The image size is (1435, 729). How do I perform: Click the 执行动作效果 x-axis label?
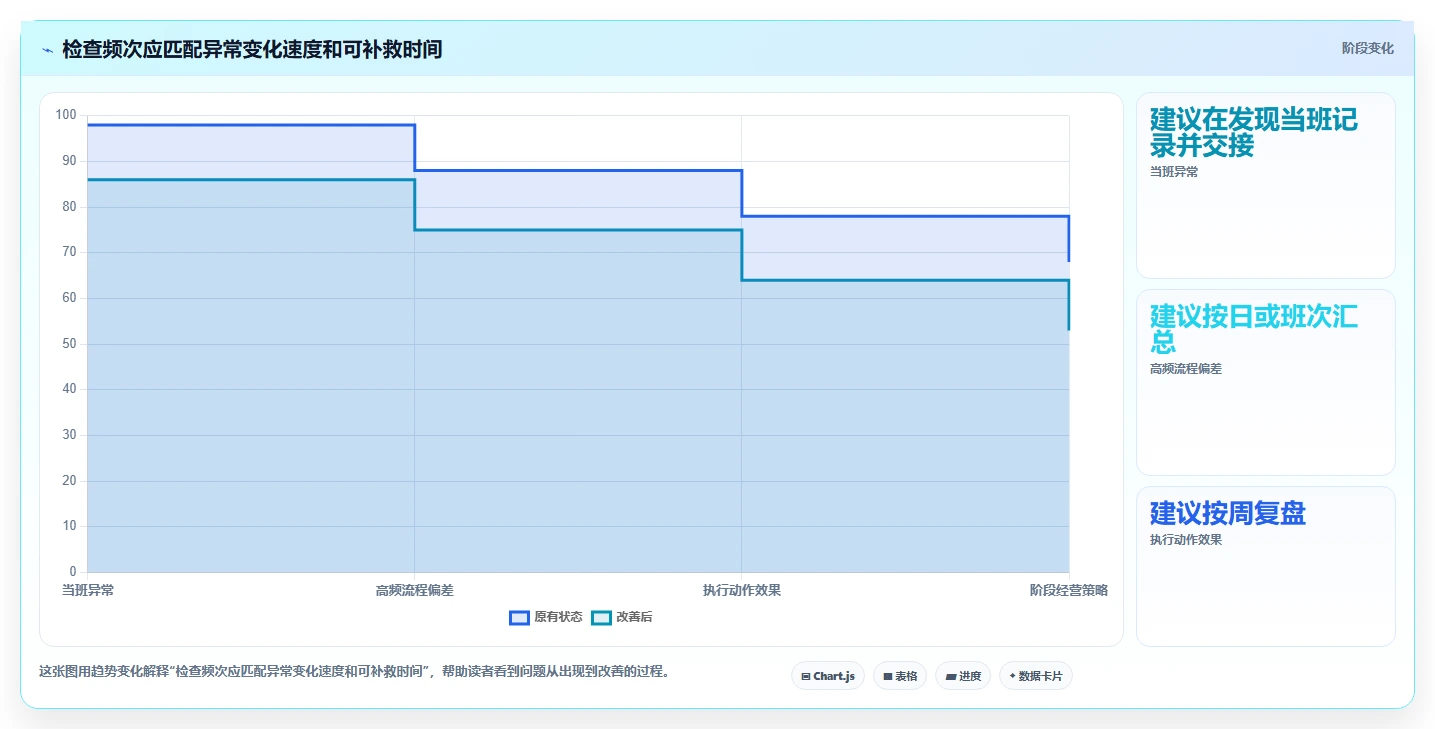point(742,590)
